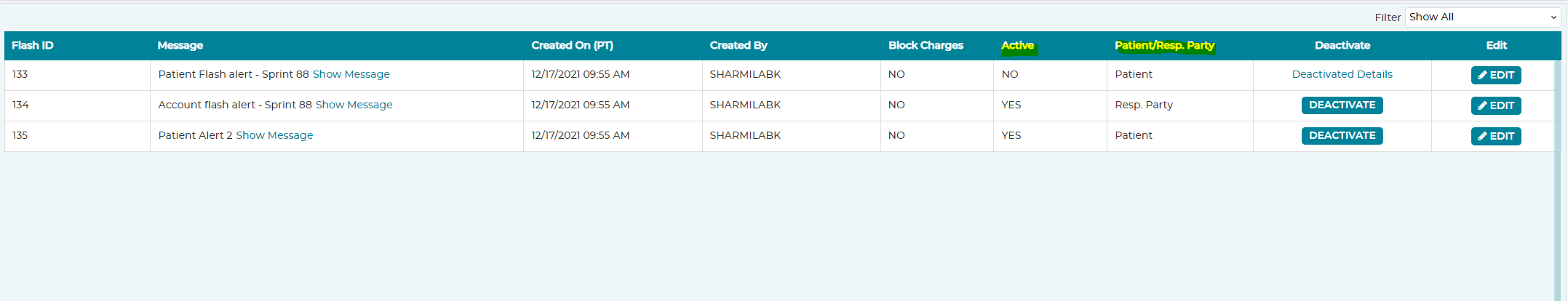Click the pencil icon for flash 133
The width and height of the screenshot is (1568, 301).
[1481, 75]
